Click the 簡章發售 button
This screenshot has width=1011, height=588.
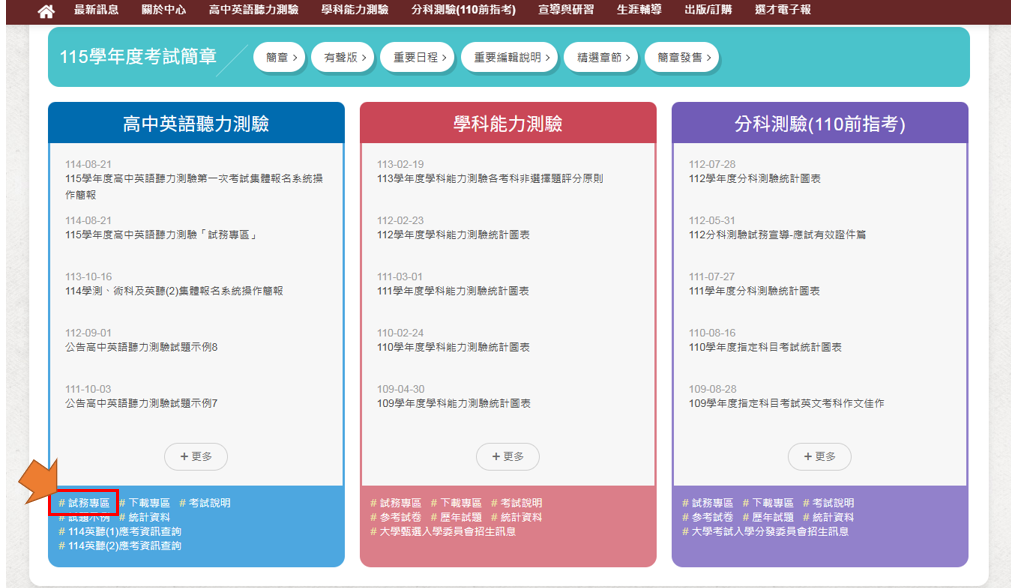(x=681, y=58)
